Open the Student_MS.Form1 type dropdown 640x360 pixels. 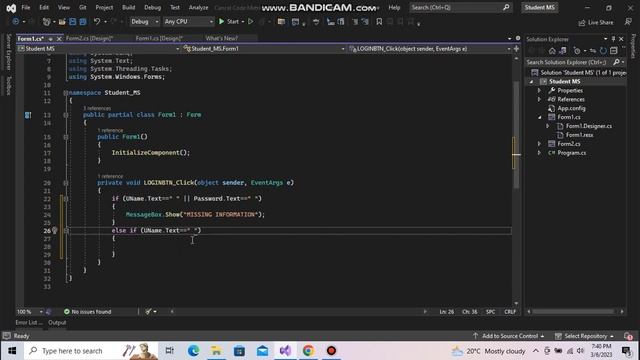pyautogui.click(x=264, y=49)
